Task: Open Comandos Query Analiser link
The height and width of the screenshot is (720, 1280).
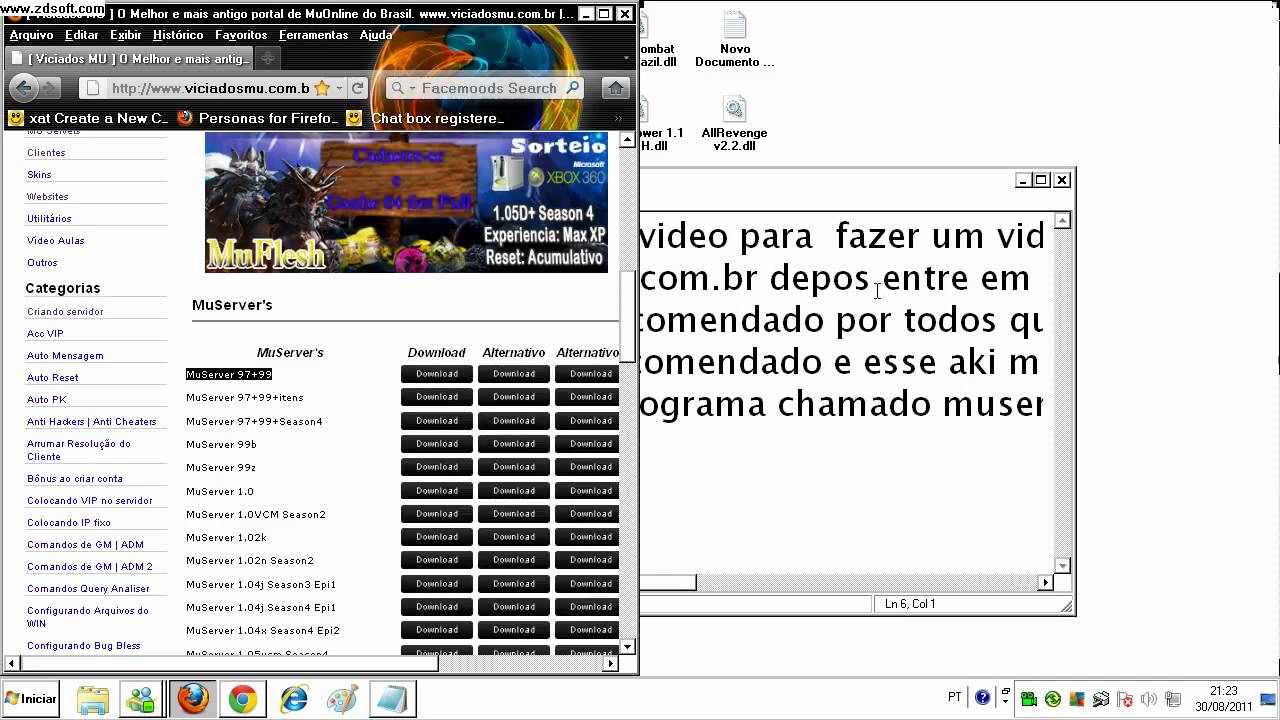Action: 88,589
